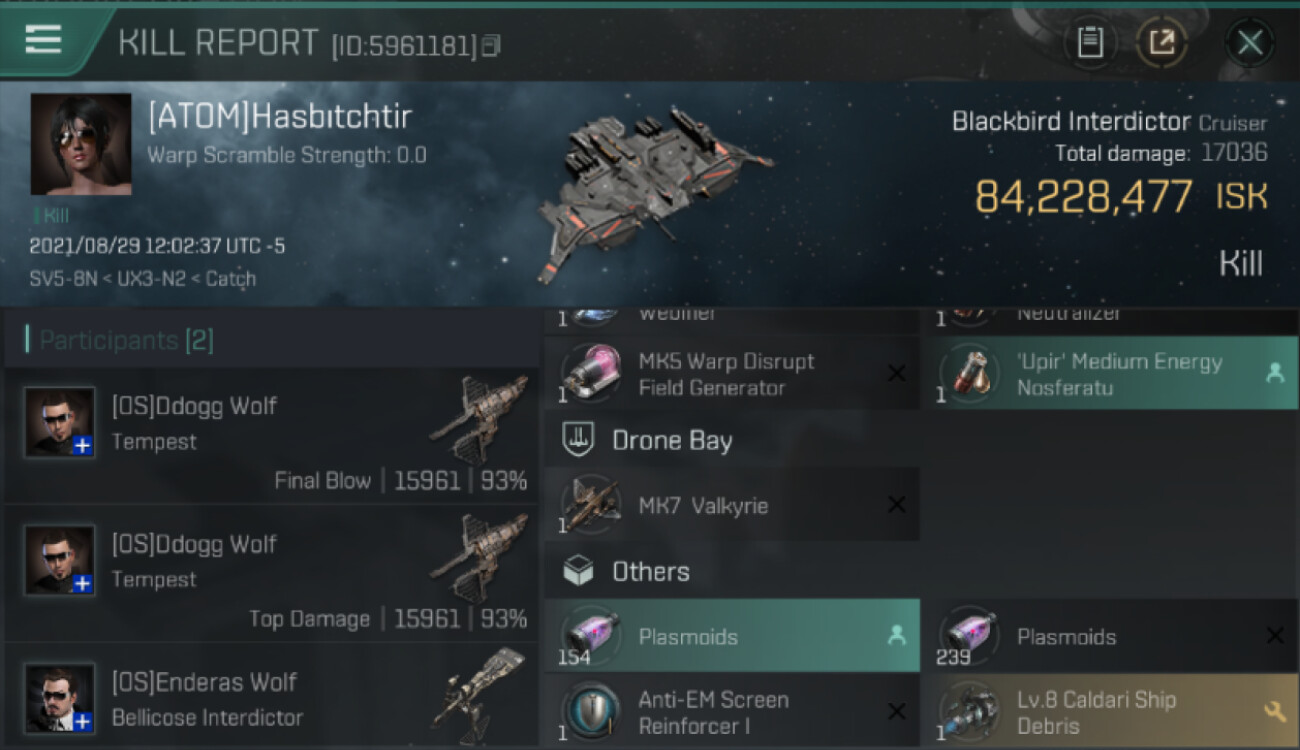Click the share/export report icon

[x=1162, y=42]
